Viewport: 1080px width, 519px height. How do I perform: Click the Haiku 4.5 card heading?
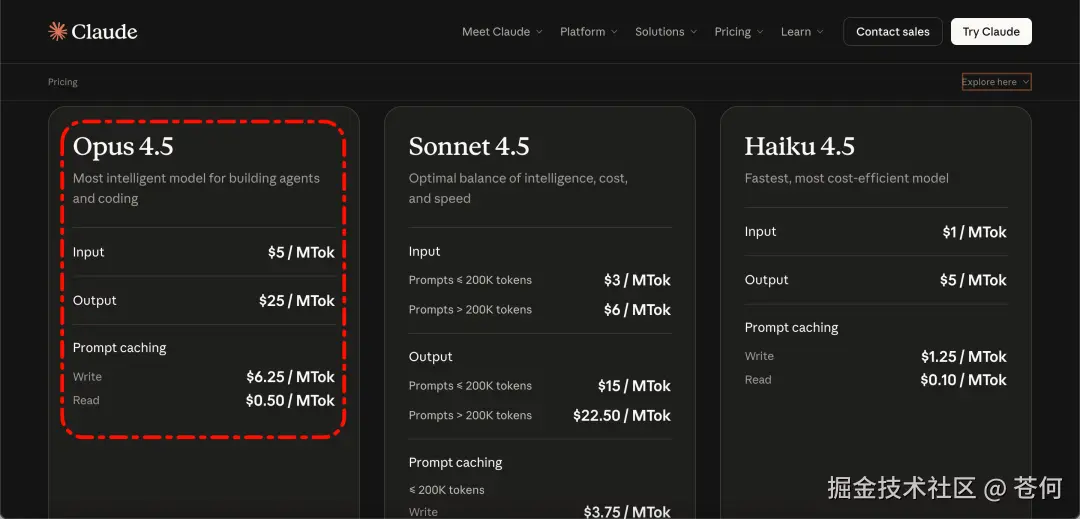799,147
